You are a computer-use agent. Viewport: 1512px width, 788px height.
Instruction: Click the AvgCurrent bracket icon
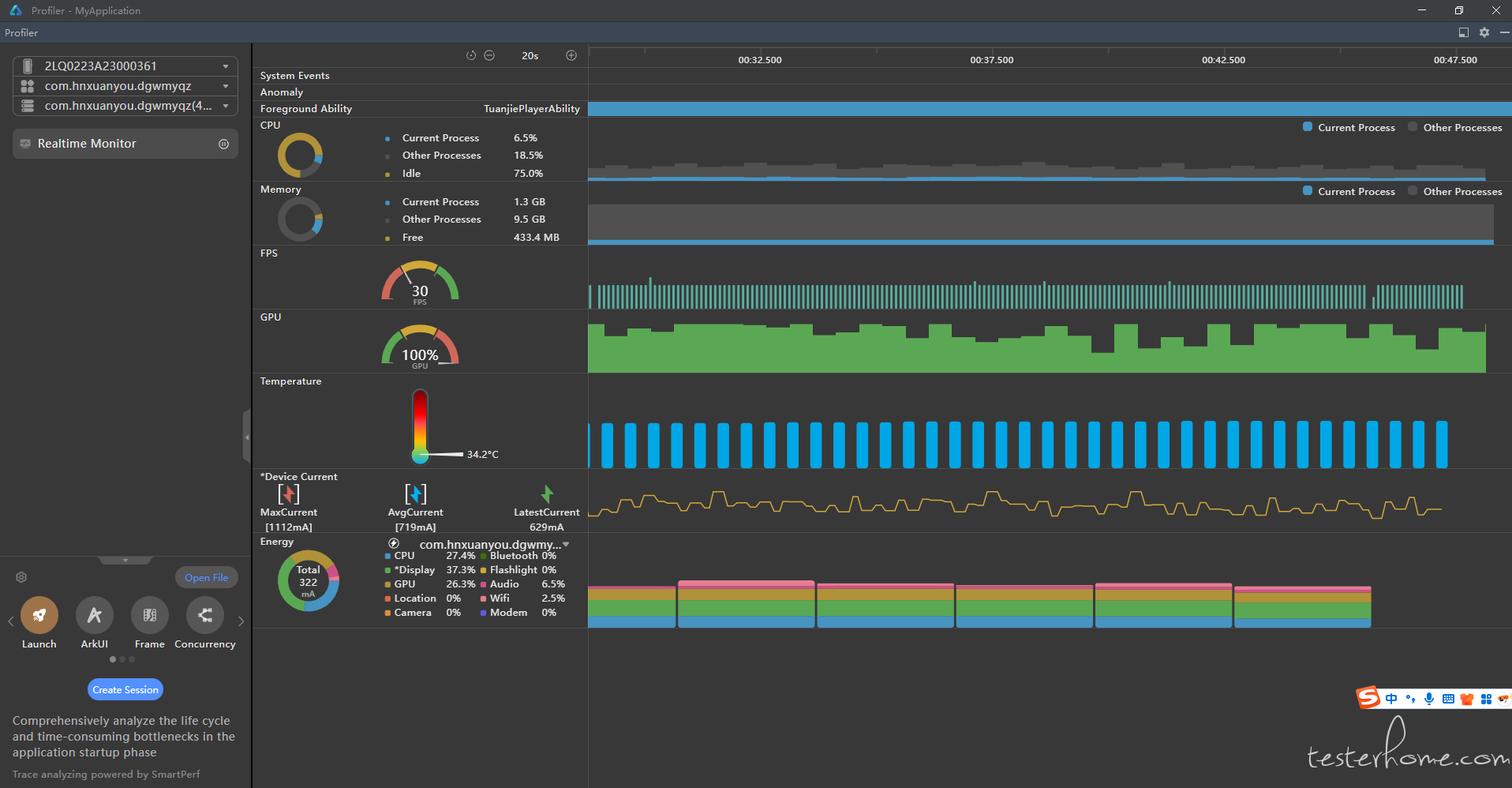click(416, 494)
